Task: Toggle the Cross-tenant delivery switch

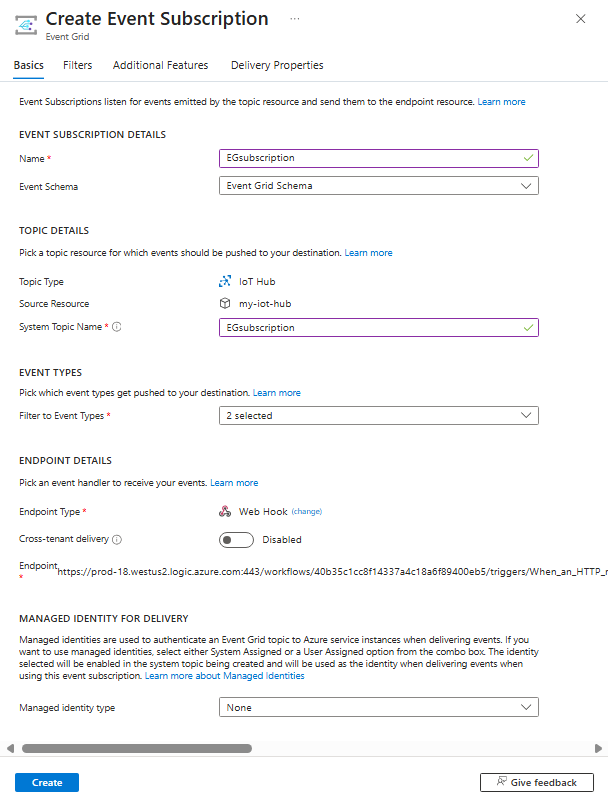Action: 237,540
